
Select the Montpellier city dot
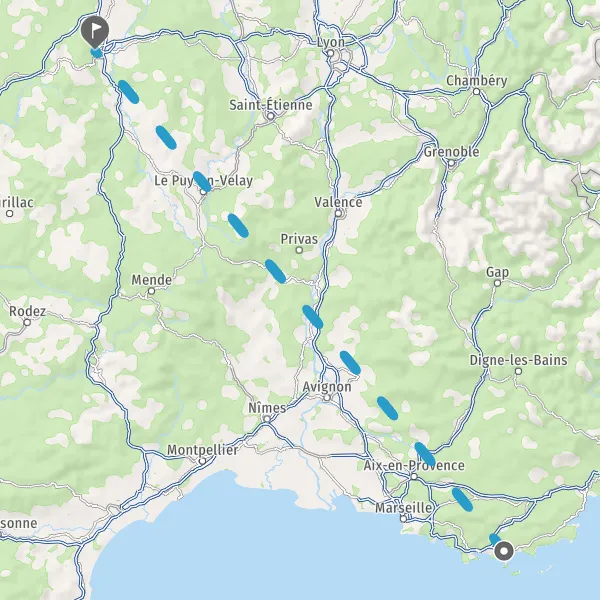[x=202, y=461]
